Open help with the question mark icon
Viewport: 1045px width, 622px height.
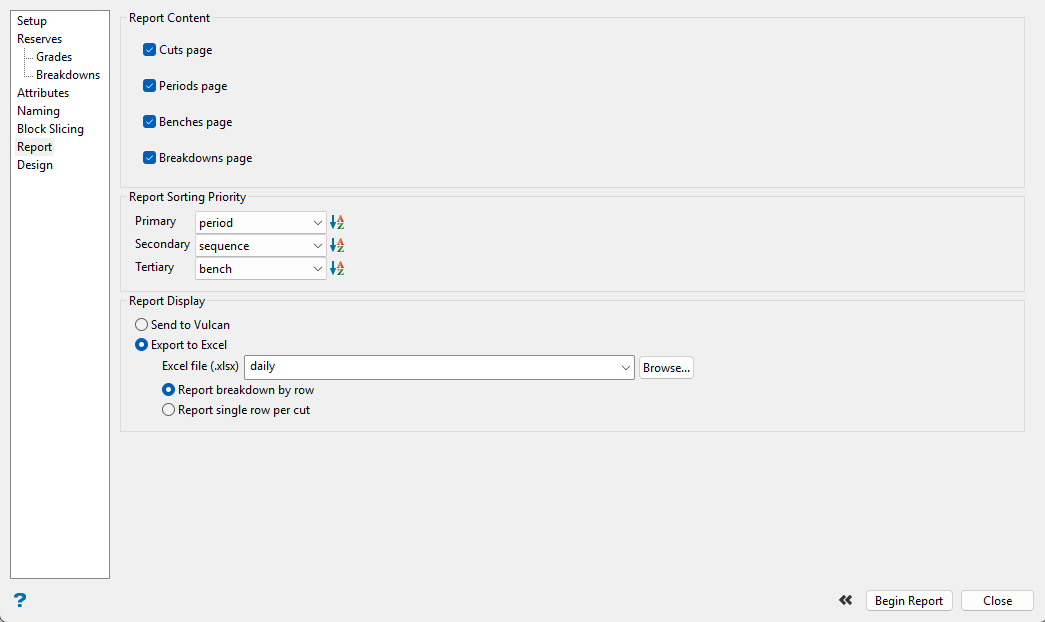(19, 600)
